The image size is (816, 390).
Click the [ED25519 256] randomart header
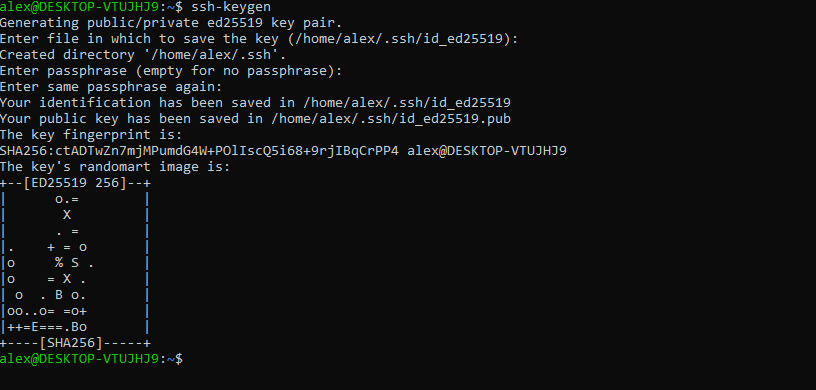[75, 183]
